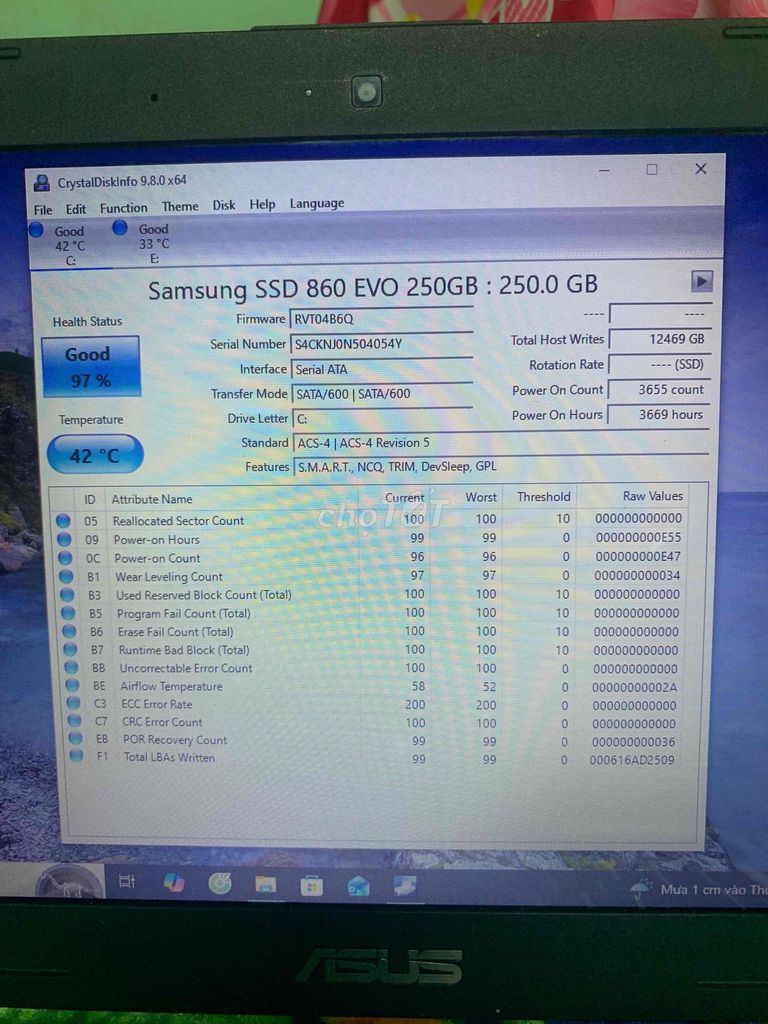
Task: Click the CrystalDiskInfo title bar icon
Action: click(x=42, y=183)
